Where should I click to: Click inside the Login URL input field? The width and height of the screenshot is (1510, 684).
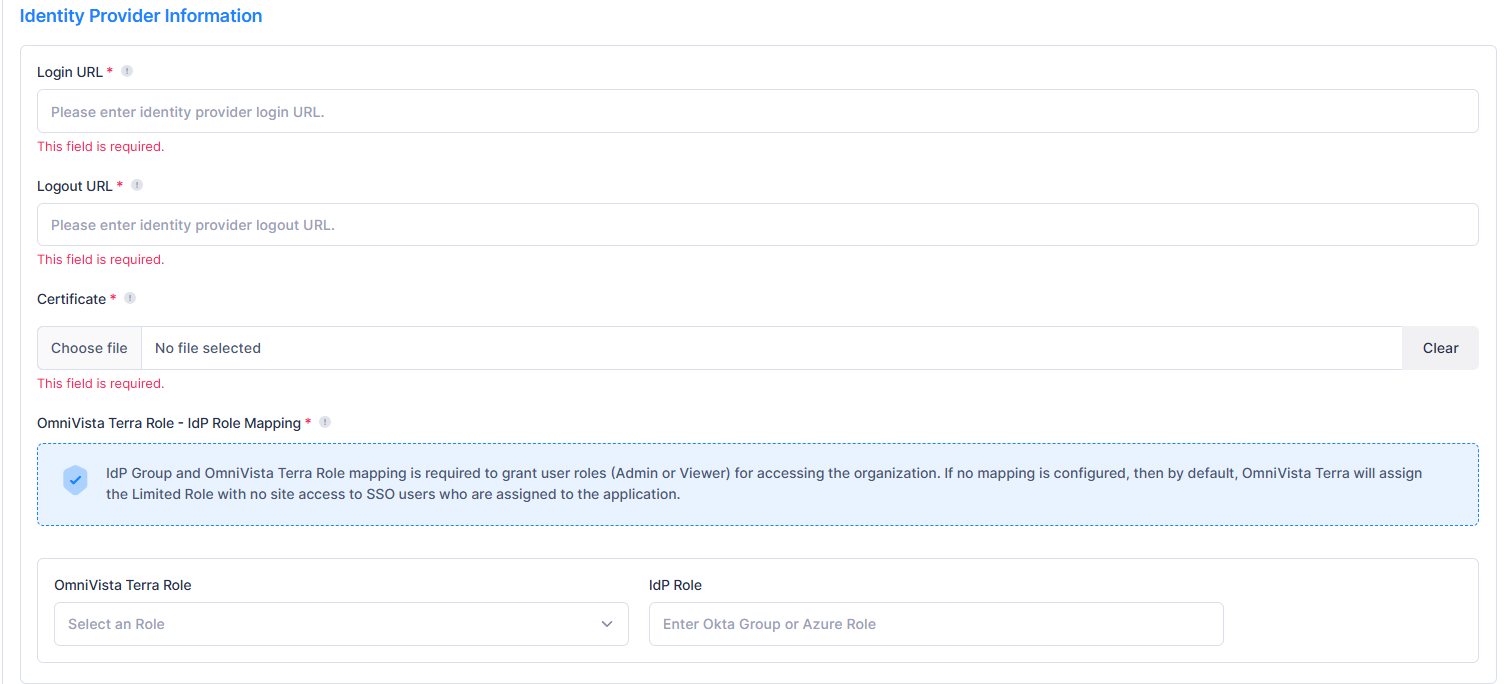pyautogui.click(x=757, y=110)
